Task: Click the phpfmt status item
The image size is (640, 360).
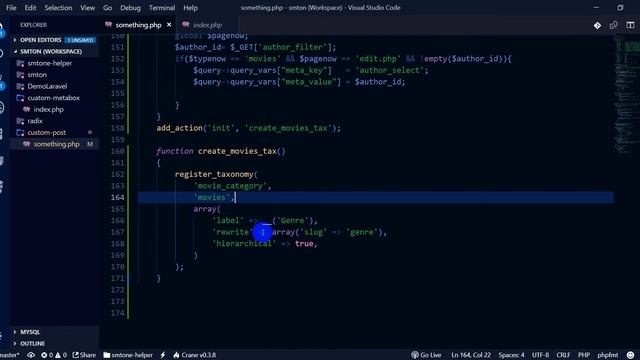Action: (x=608, y=355)
